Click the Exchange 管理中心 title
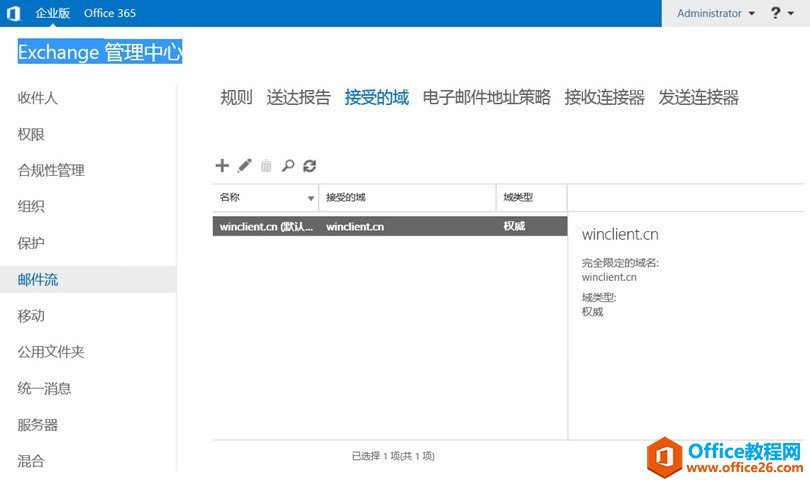Viewport: 810px width, 485px height. 100,52
